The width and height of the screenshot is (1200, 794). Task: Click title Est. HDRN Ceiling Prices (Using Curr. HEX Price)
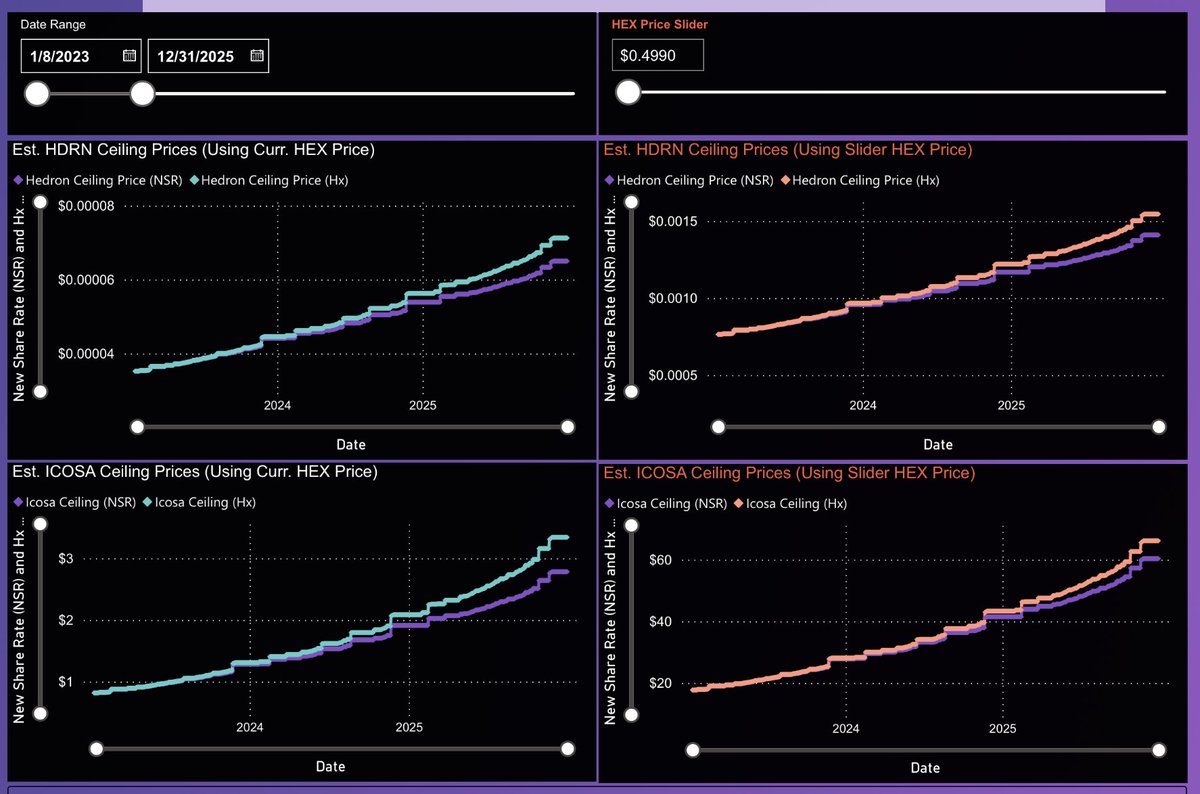[x=193, y=150]
